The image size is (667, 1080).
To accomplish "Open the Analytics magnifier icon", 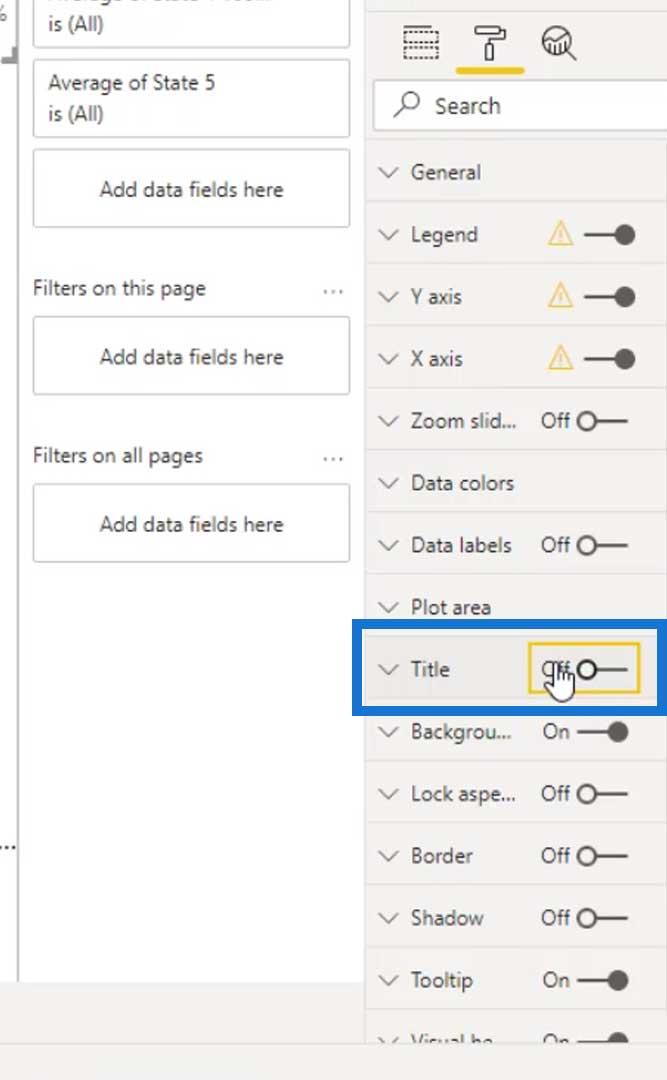I will [559, 43].
